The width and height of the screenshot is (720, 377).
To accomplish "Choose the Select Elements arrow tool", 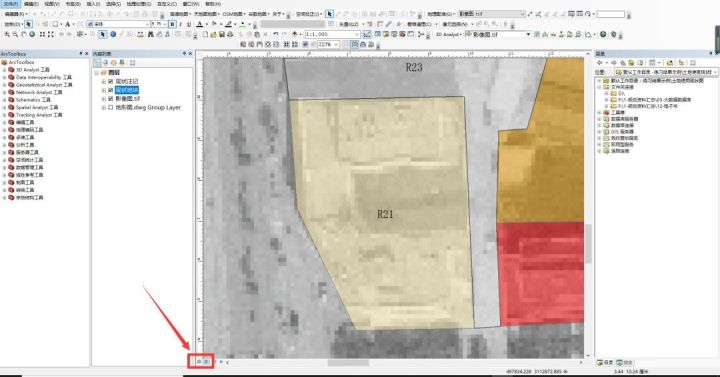I will click(102, 34).
